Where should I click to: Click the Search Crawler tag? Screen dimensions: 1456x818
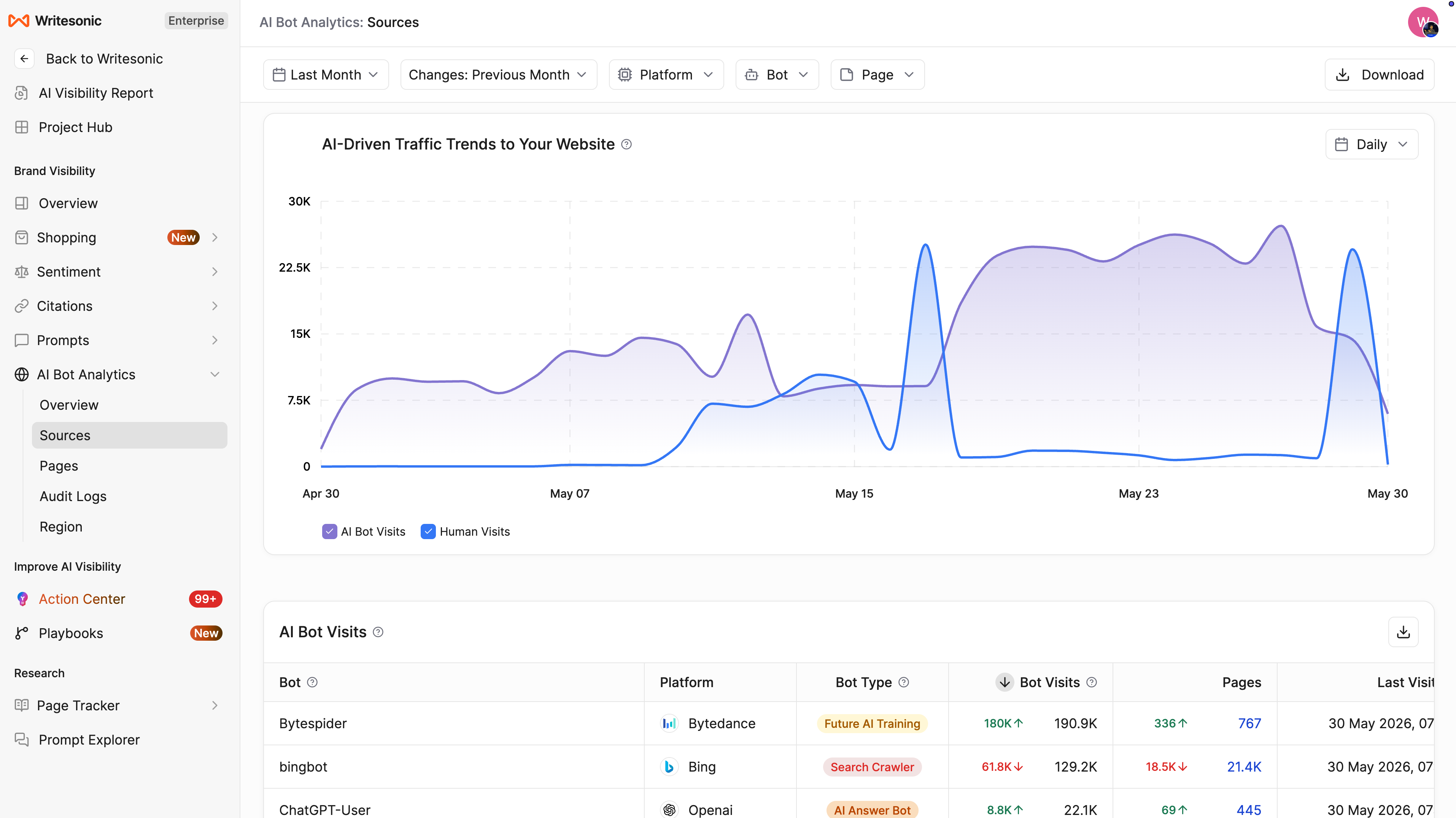point(872,767)
